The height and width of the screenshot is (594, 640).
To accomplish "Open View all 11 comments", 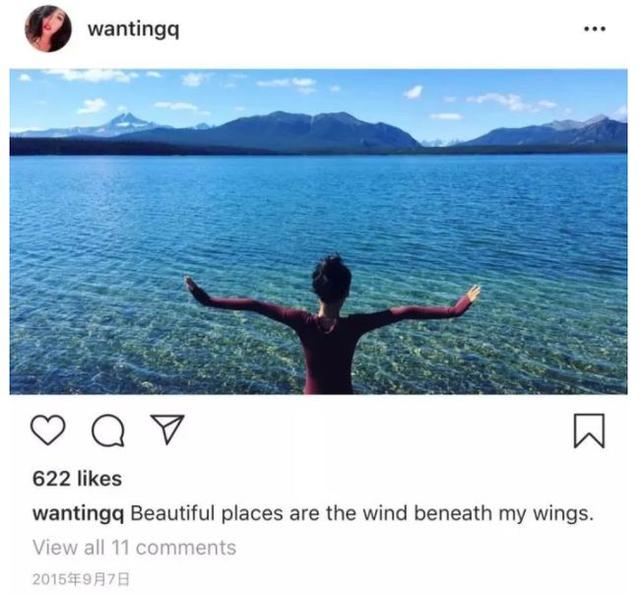I will [134, 547].
